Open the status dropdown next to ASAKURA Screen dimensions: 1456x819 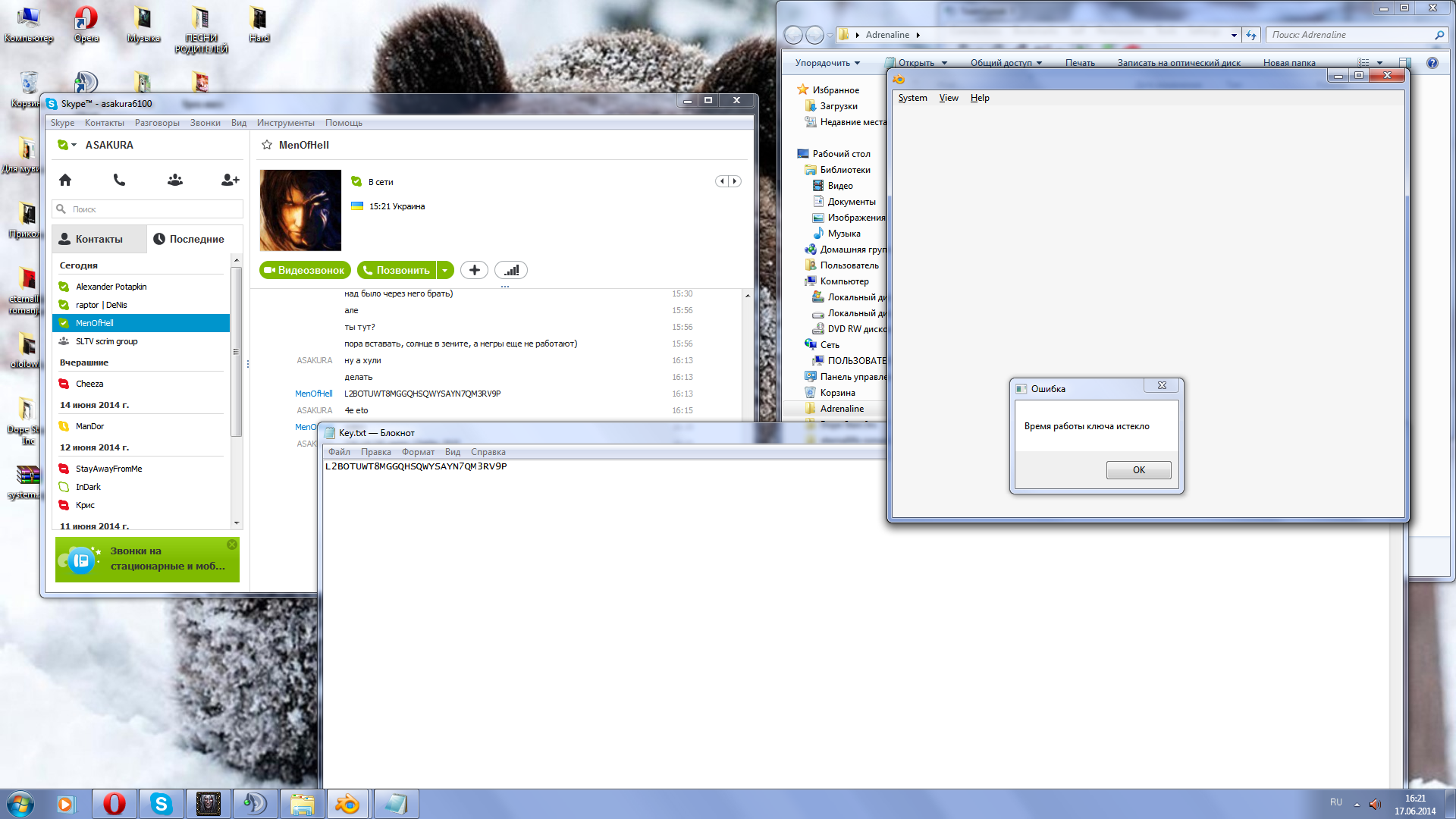[x=74, y=145]
